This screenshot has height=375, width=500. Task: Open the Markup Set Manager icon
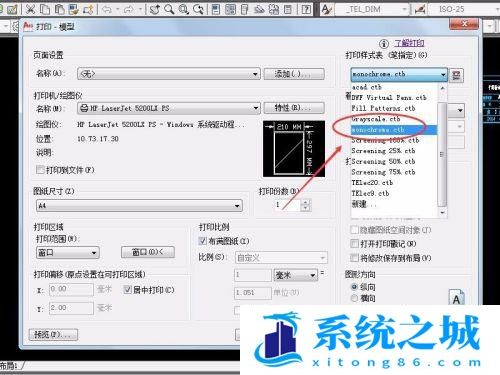pyautogui.click(x=274, y=9)
